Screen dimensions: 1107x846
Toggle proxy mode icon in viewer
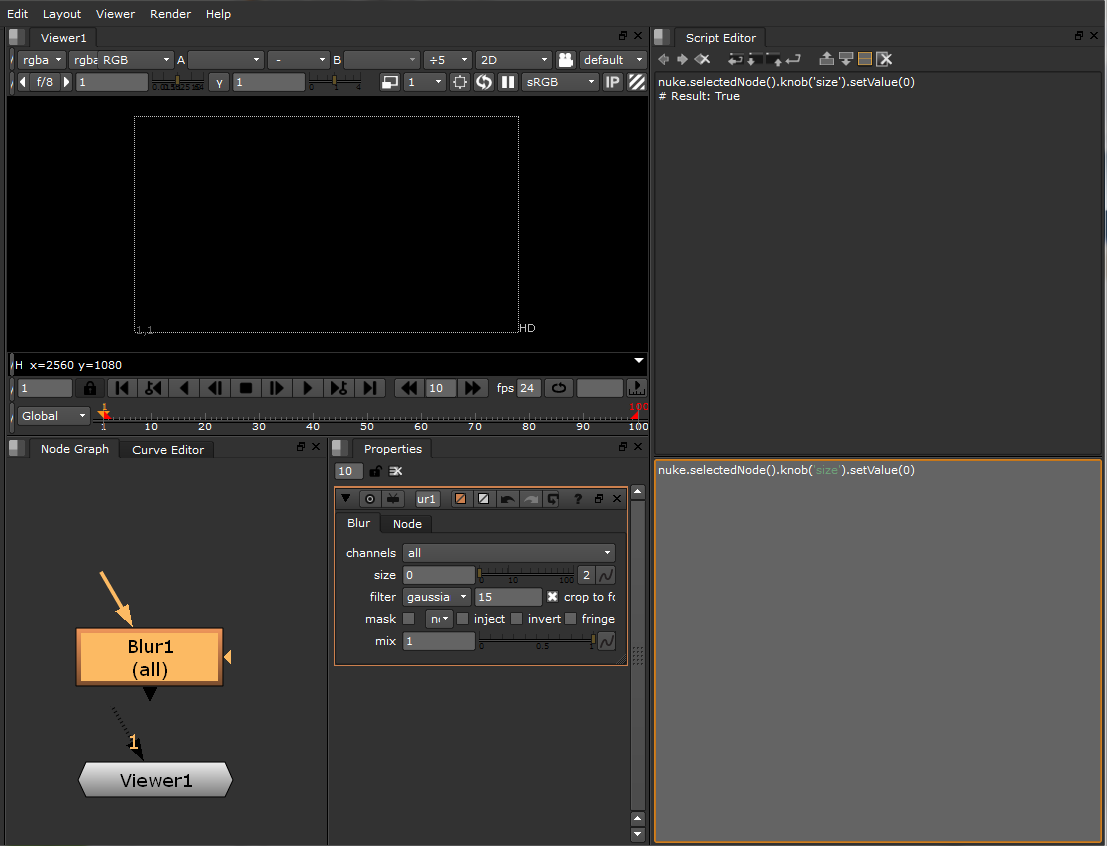(390, 82)
